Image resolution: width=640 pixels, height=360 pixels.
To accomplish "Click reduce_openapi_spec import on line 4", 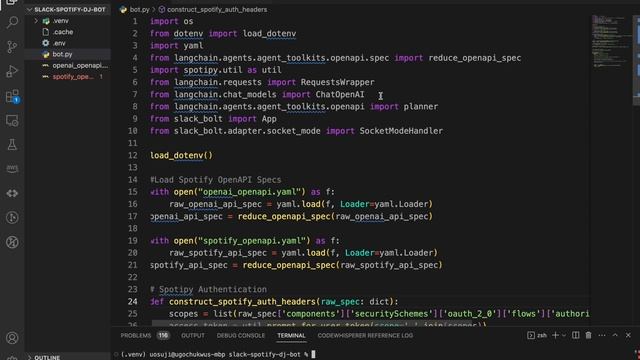I will pos(475,58).
